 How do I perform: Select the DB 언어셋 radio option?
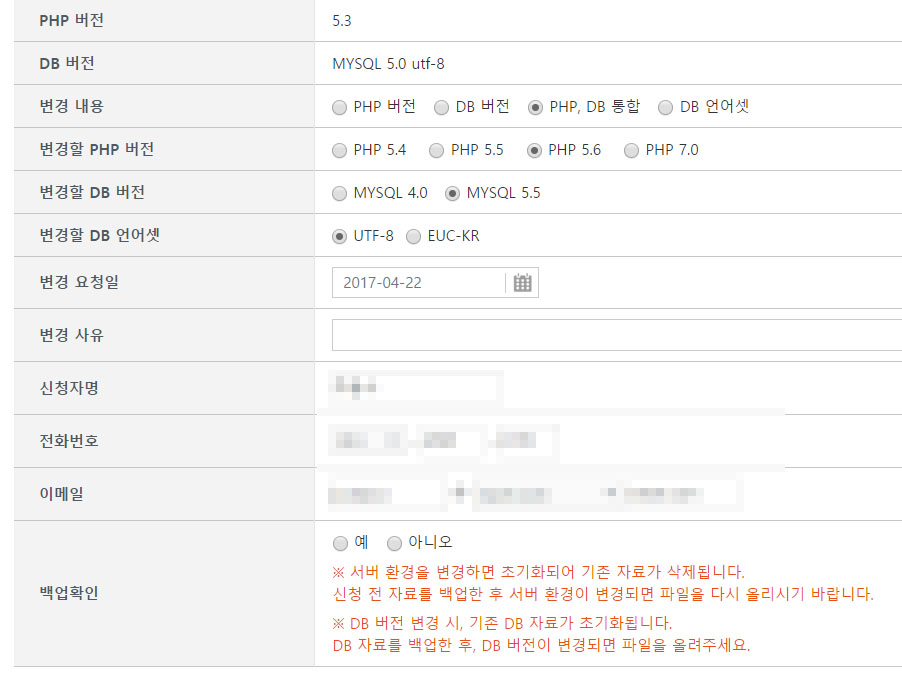[666, 108]
